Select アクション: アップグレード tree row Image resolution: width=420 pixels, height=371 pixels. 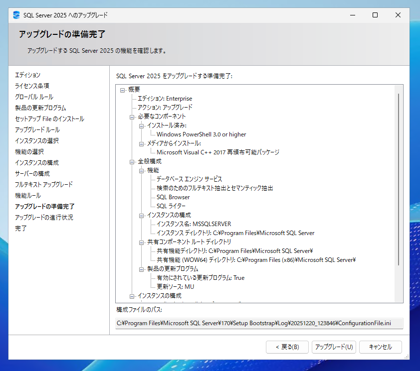pyautogui.click(x=165, y=108)
